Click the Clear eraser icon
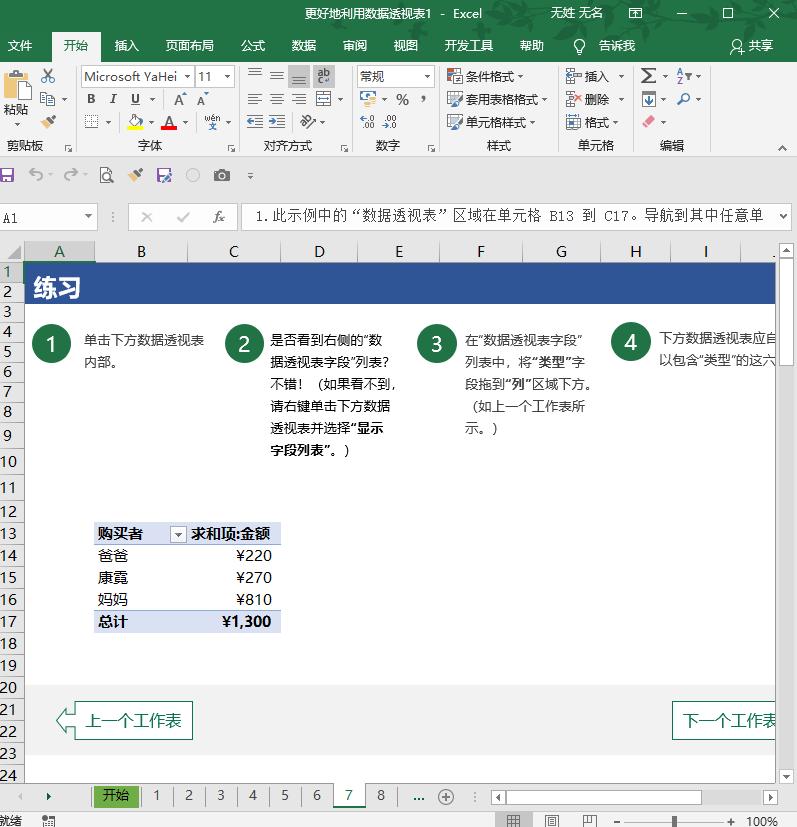 (649, 122)
